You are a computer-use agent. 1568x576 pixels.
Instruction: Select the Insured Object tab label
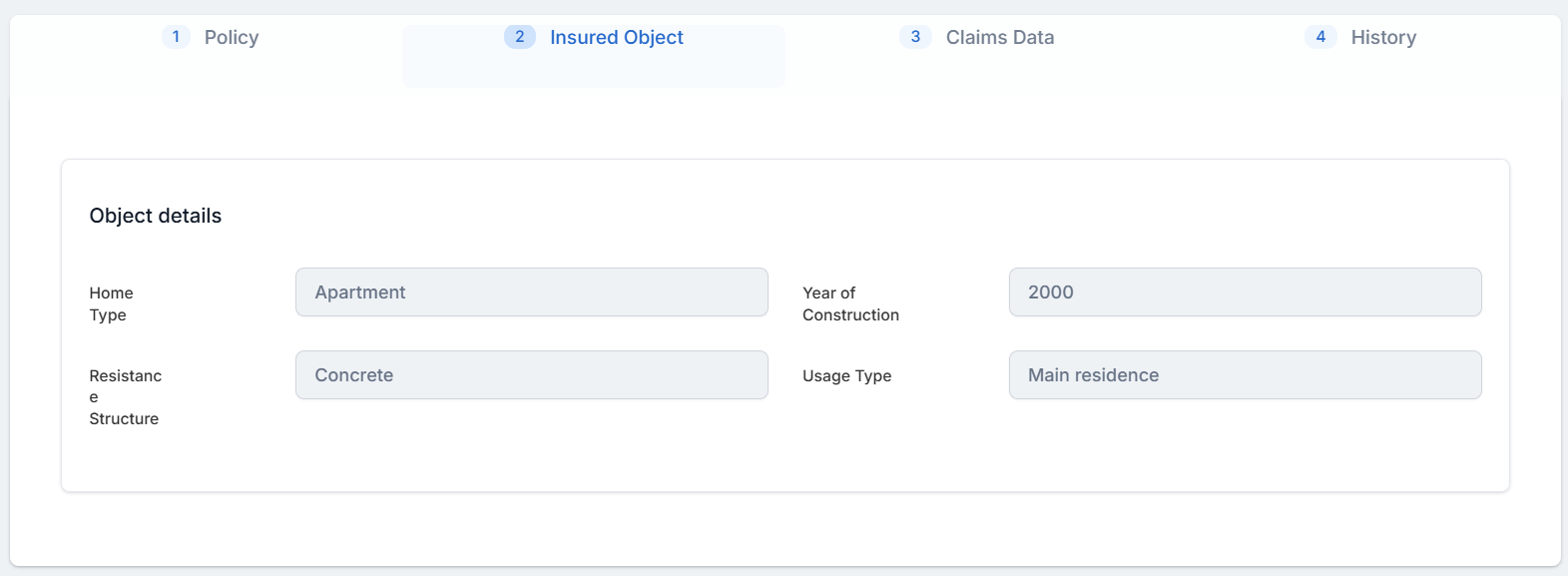tap(616, 38)
